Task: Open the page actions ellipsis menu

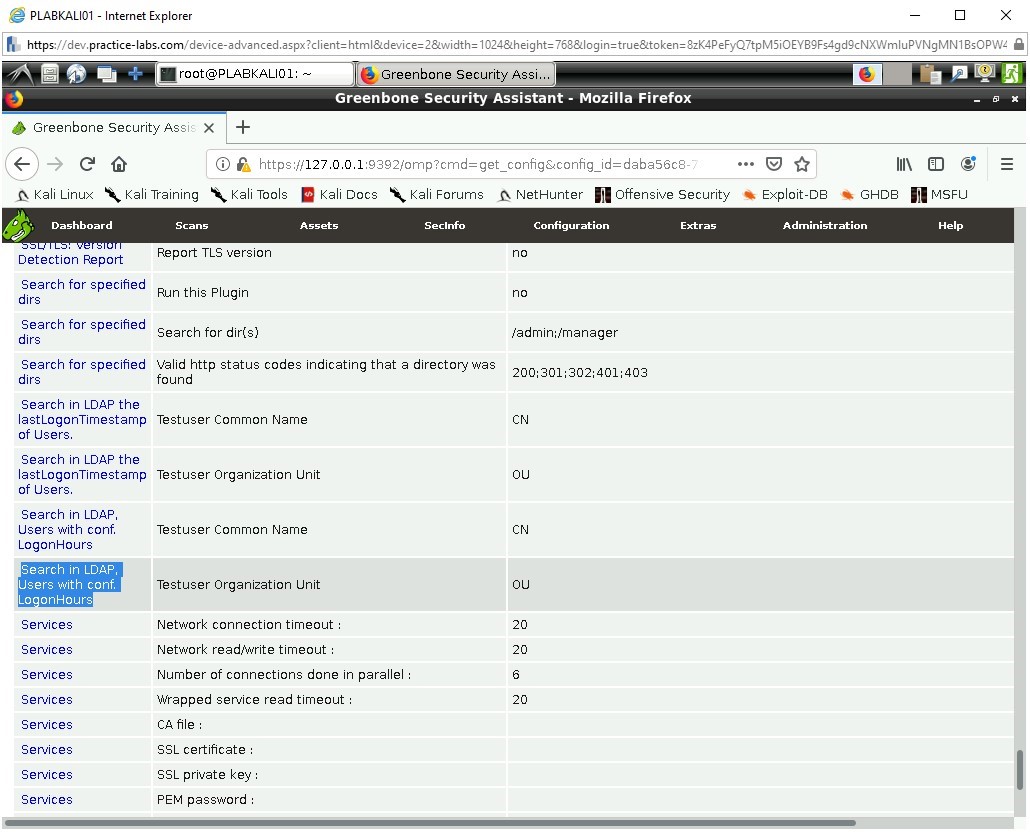Action: [745, 163]
